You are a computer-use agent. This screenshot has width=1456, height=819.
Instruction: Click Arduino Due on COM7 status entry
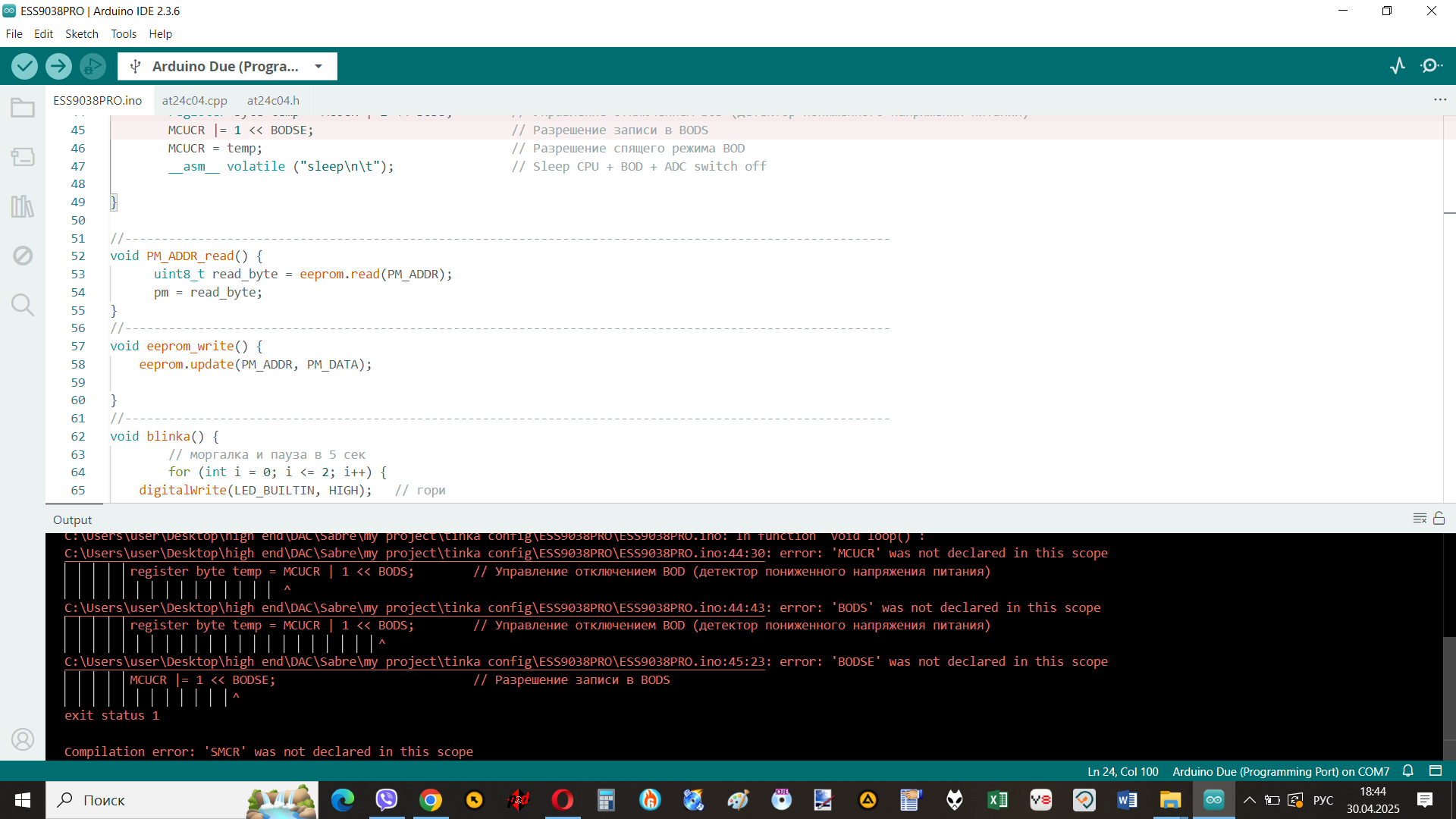(1281, 771)
